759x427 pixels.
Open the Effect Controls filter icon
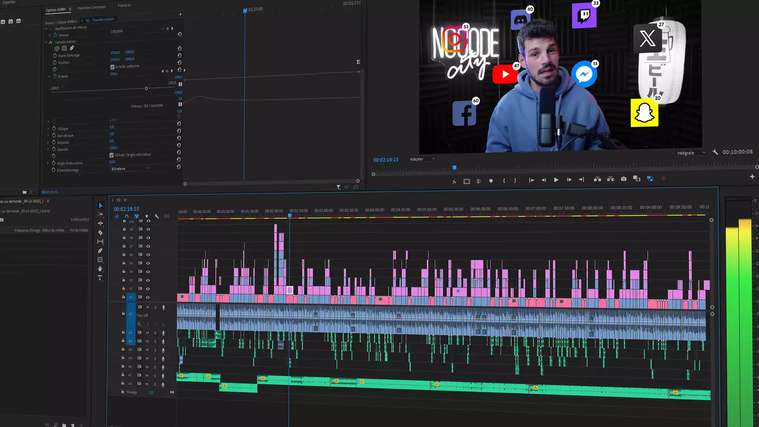coord(338,187)
